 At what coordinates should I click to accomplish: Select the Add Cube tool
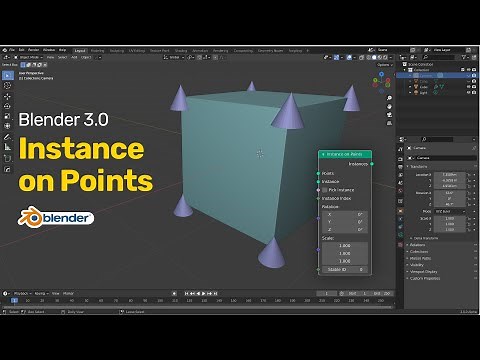pyautogui.click(x=7, y=158)
